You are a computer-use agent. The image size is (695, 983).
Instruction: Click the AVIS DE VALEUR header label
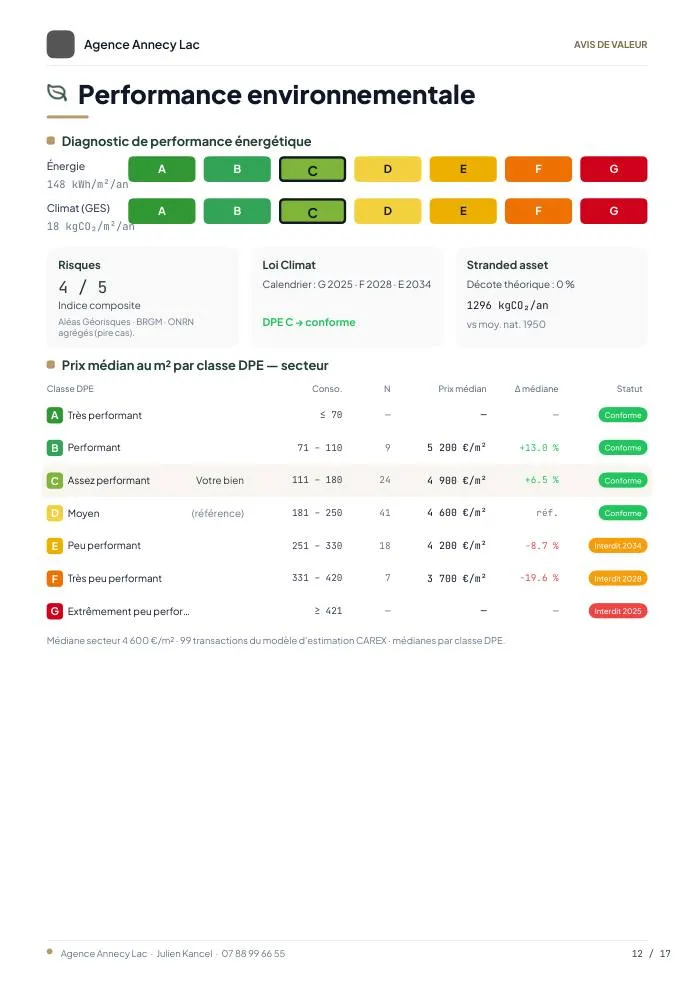(610, 45)
